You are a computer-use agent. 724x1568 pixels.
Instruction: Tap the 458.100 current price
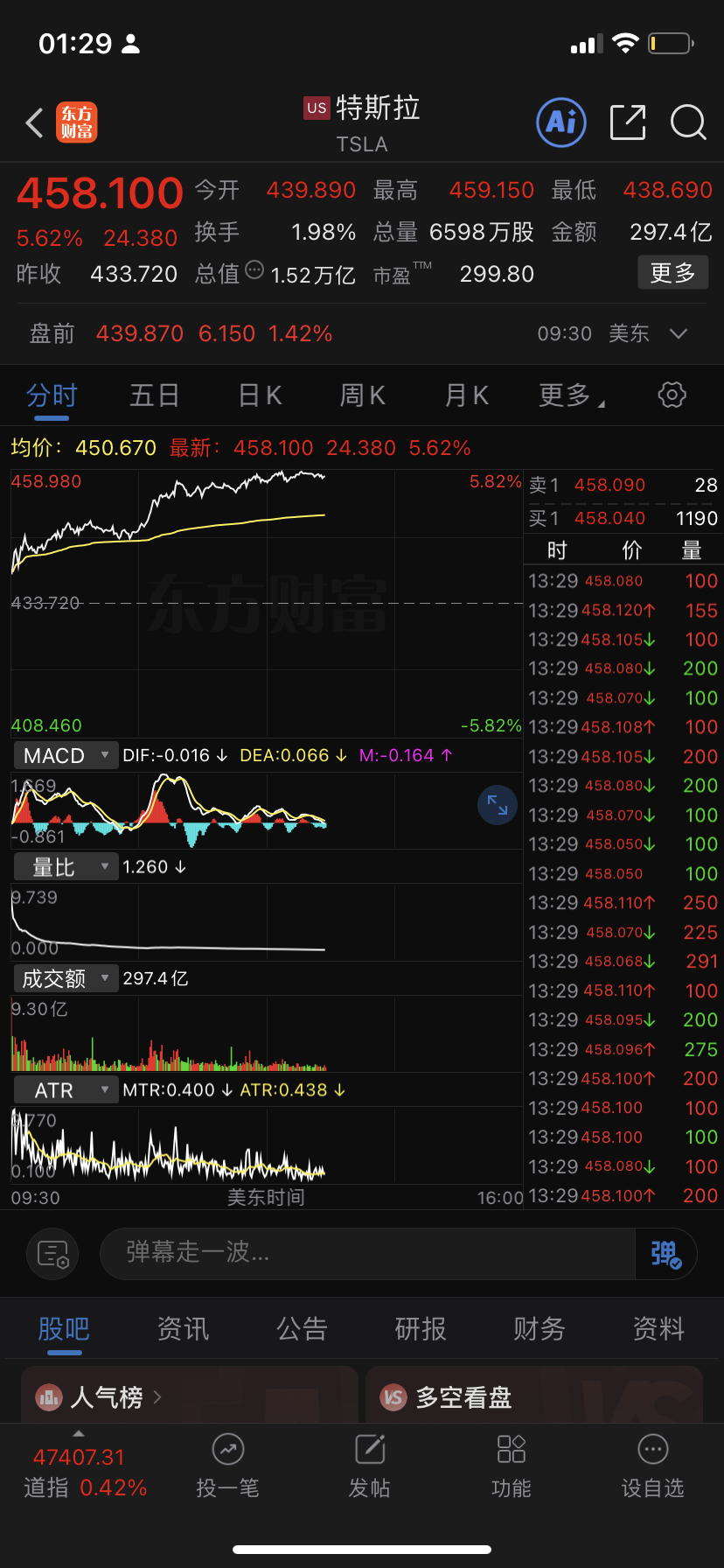[100, 193]
